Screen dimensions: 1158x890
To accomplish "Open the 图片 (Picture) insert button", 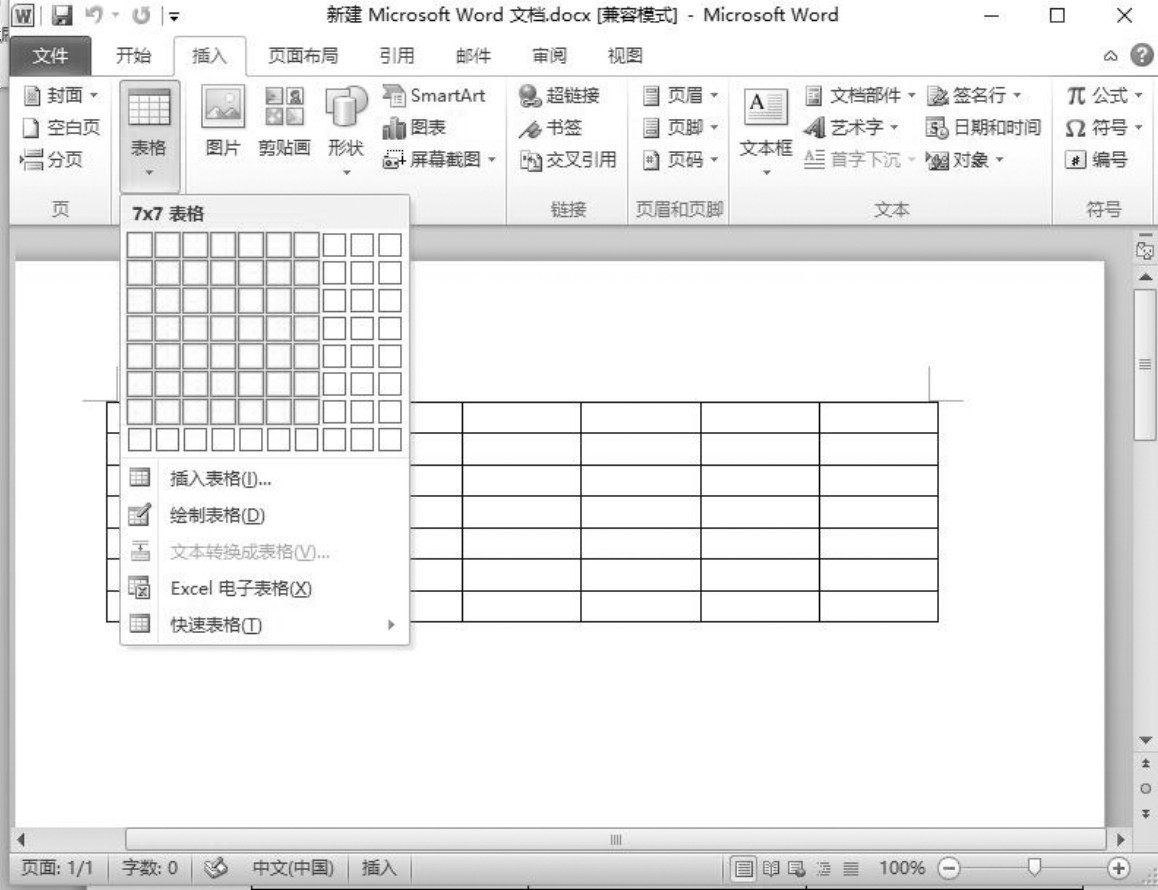I will coord(223,122).
